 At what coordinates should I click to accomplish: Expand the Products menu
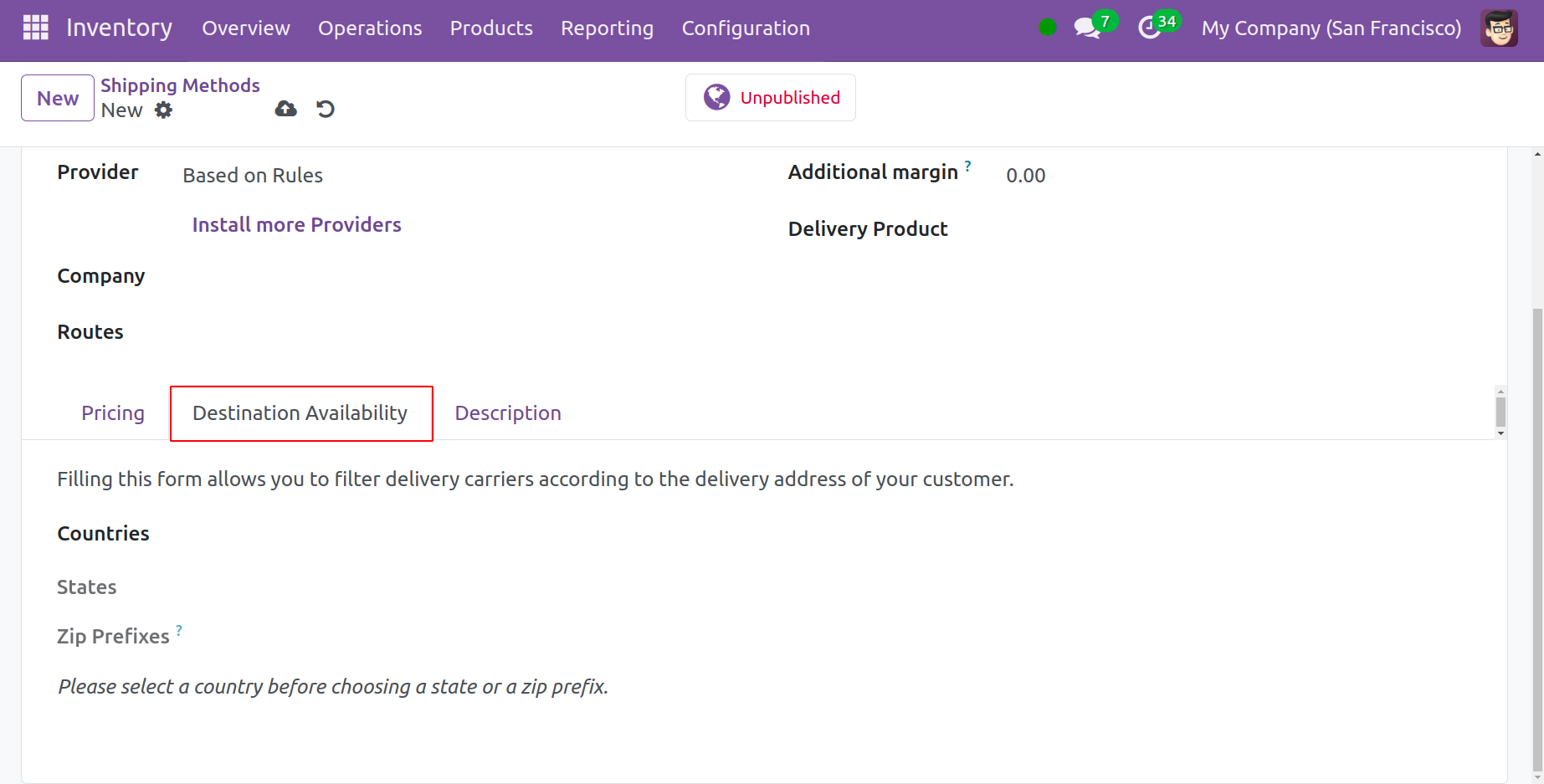(491, 28)
